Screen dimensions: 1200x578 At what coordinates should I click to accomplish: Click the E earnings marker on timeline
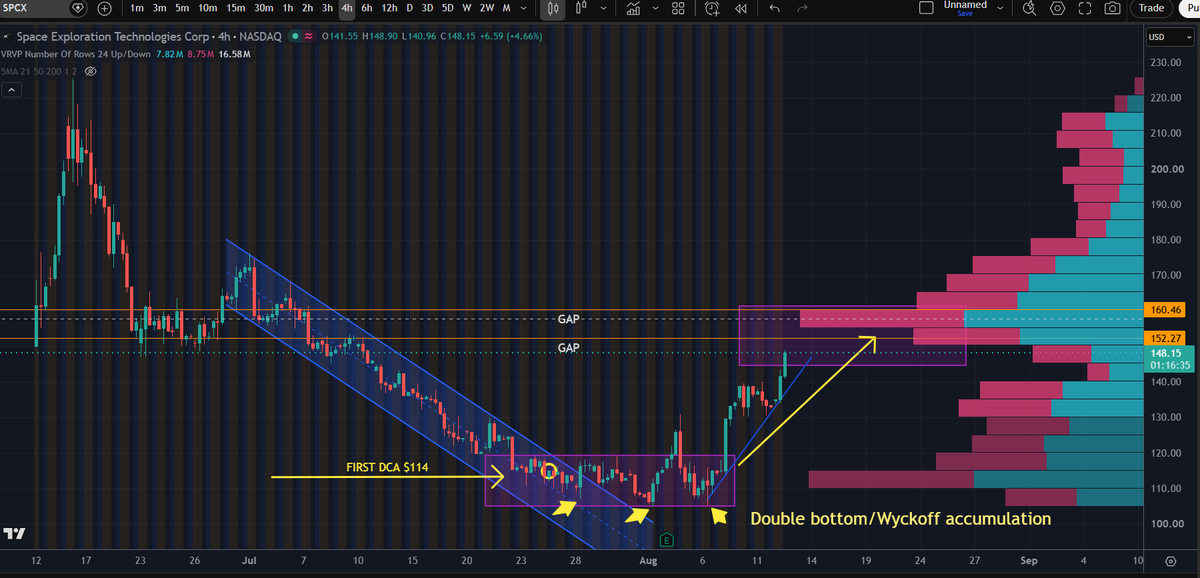point(666,540)
